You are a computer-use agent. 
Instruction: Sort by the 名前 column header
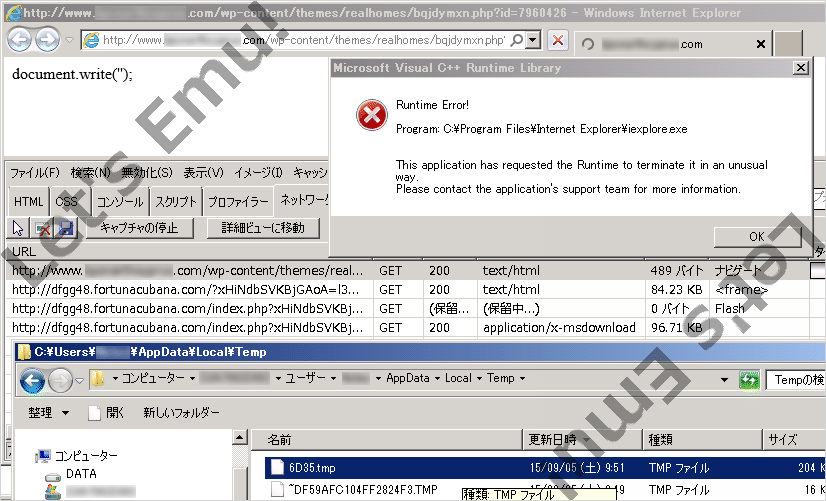(388, 439)
